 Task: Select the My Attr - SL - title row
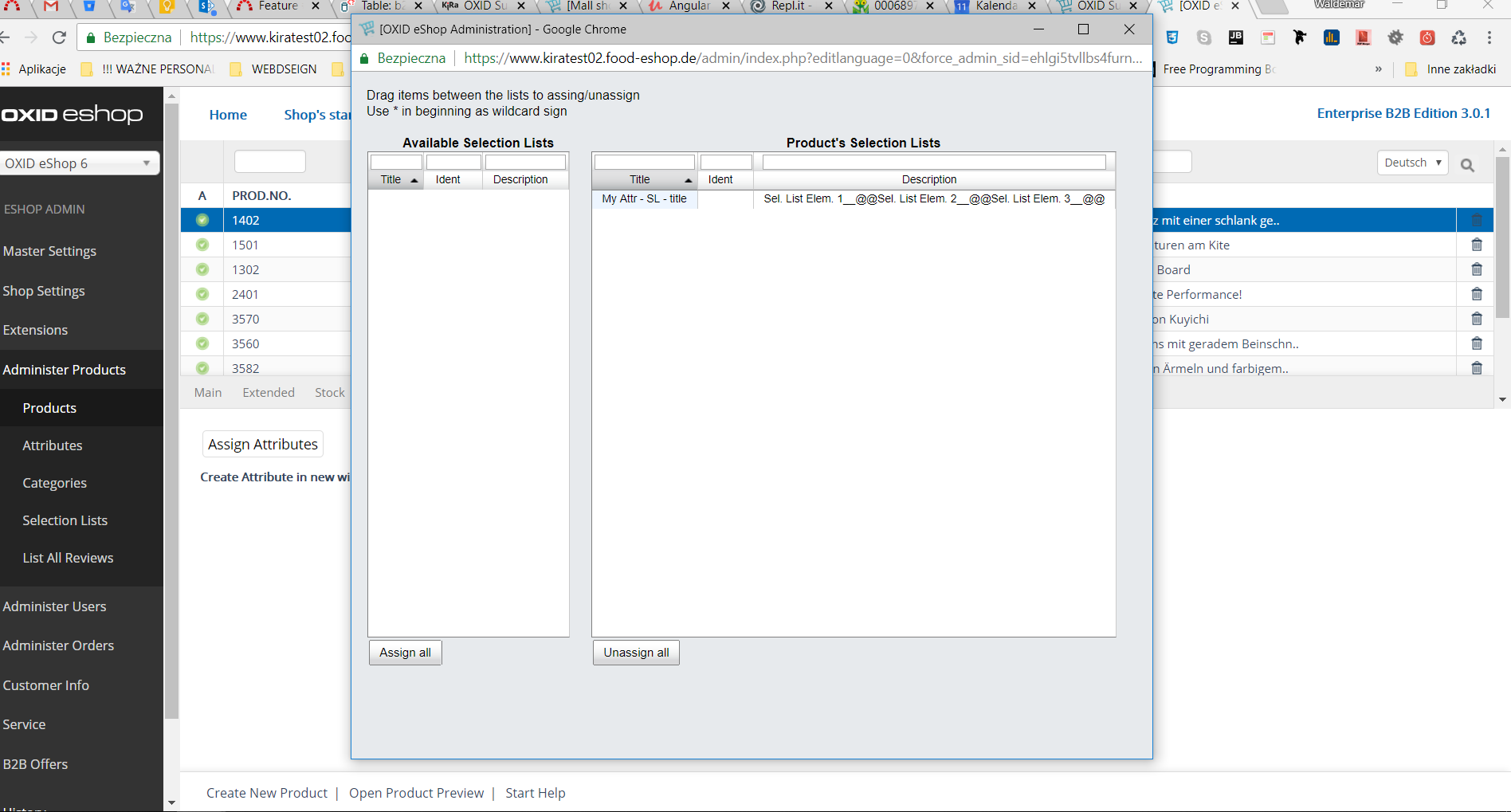point(644,199)
